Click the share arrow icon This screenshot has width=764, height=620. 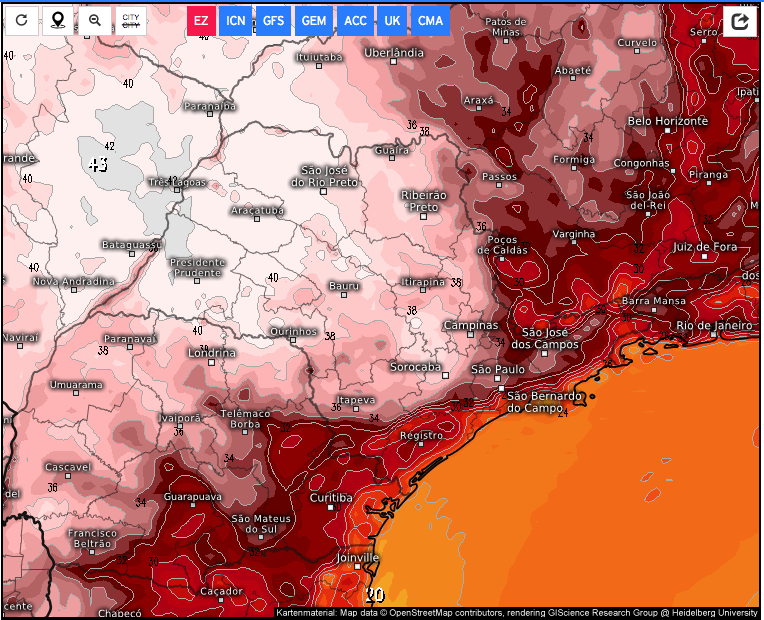[x=740, y=21]
